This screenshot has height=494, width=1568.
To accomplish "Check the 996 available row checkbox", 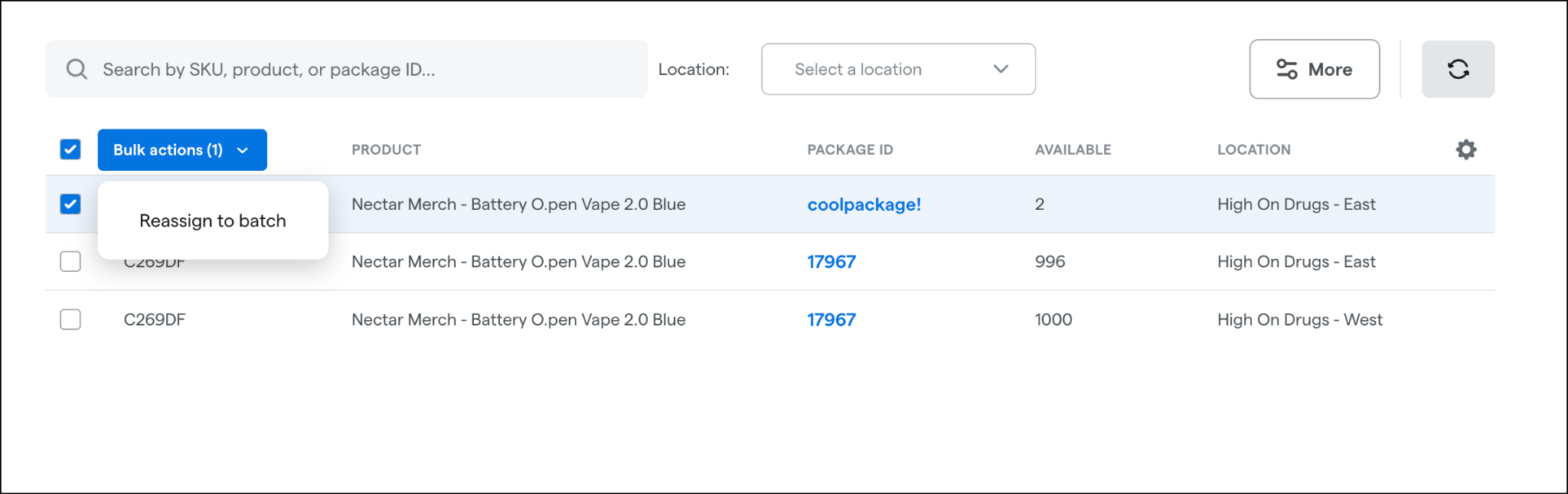I will [70, 262].
